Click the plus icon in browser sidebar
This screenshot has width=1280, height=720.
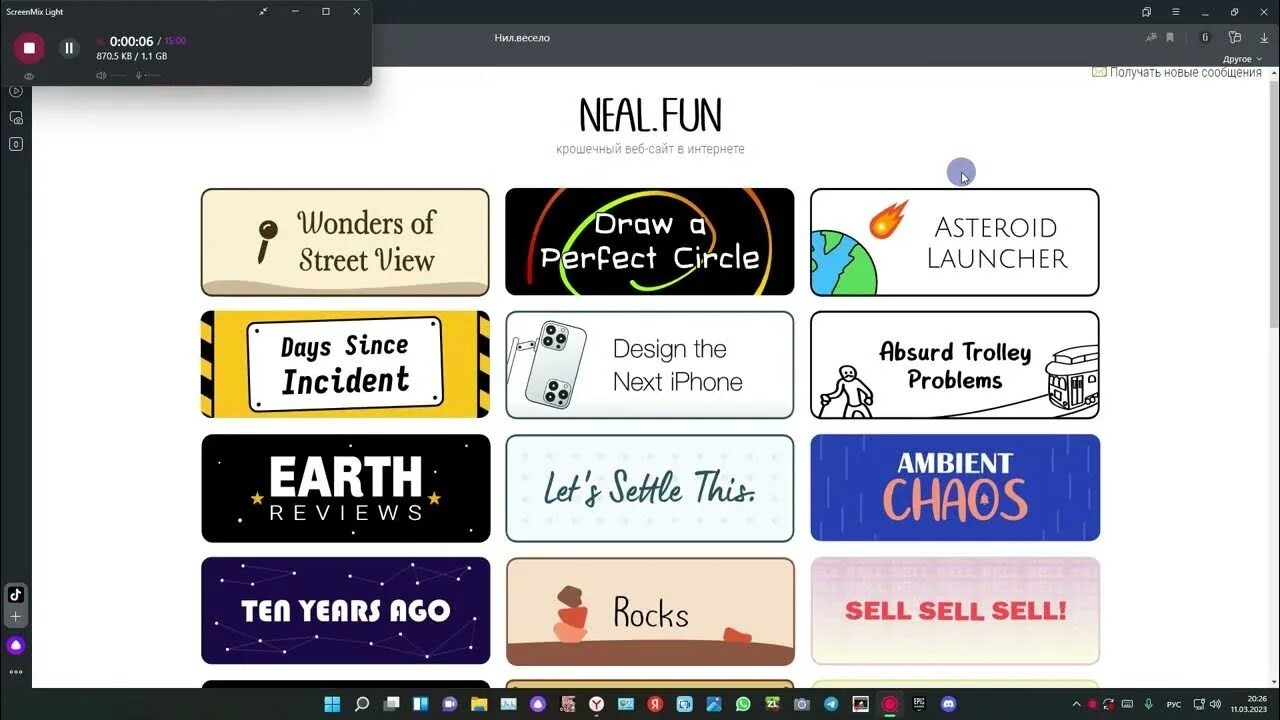coord(15,617)
